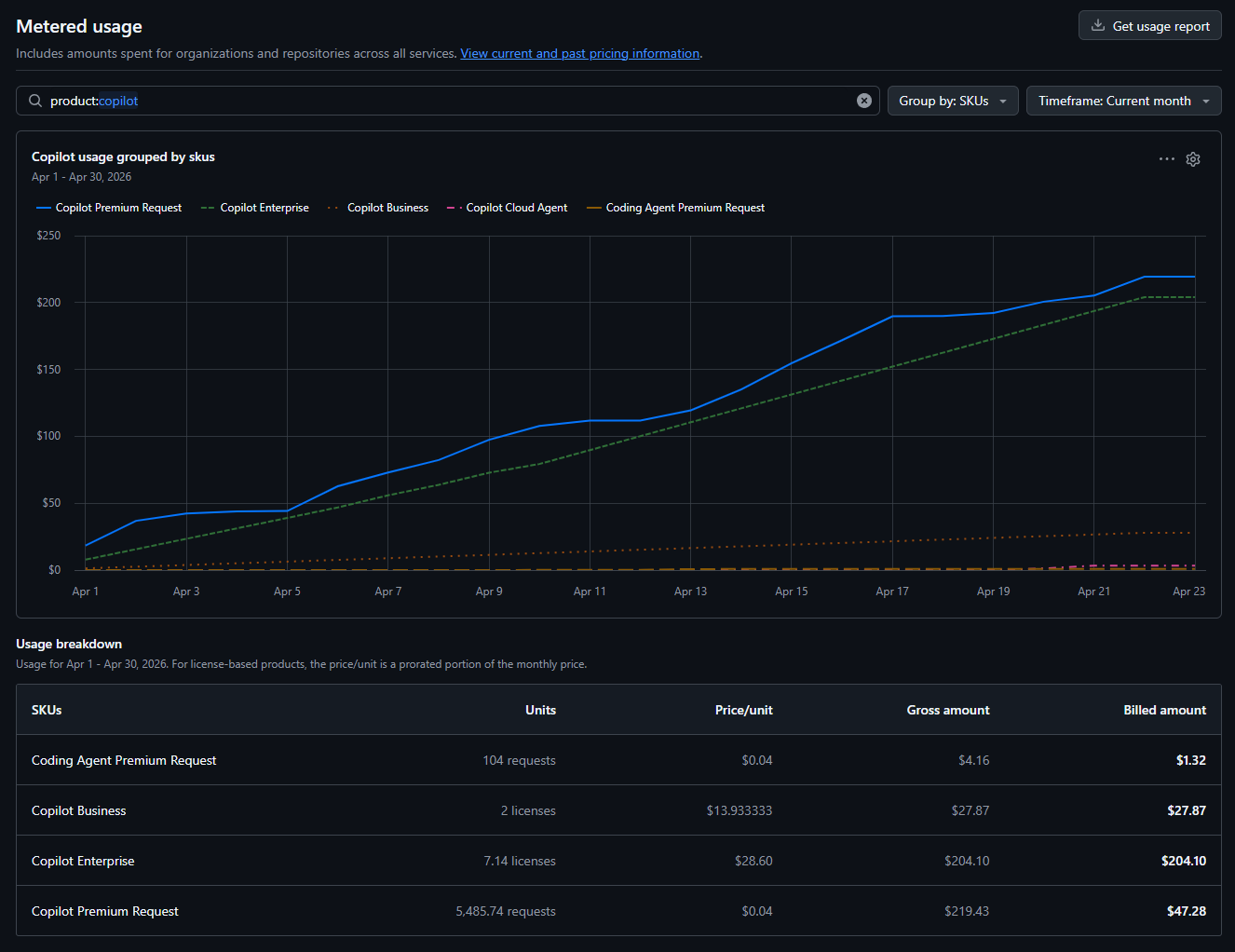Open View current and past pricing information link

coord(579,53)
